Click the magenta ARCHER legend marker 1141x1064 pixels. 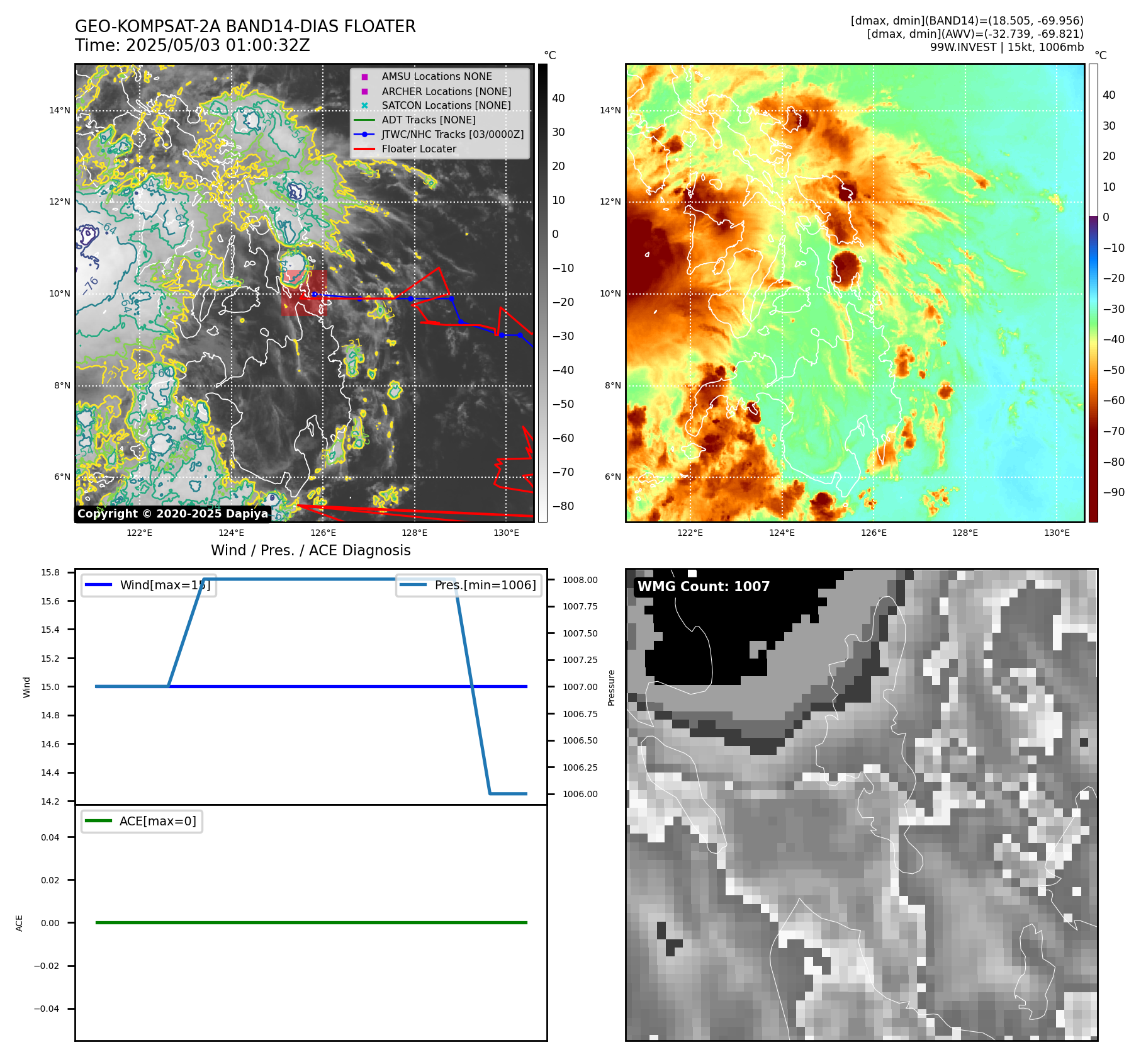(x=364, y=91)
